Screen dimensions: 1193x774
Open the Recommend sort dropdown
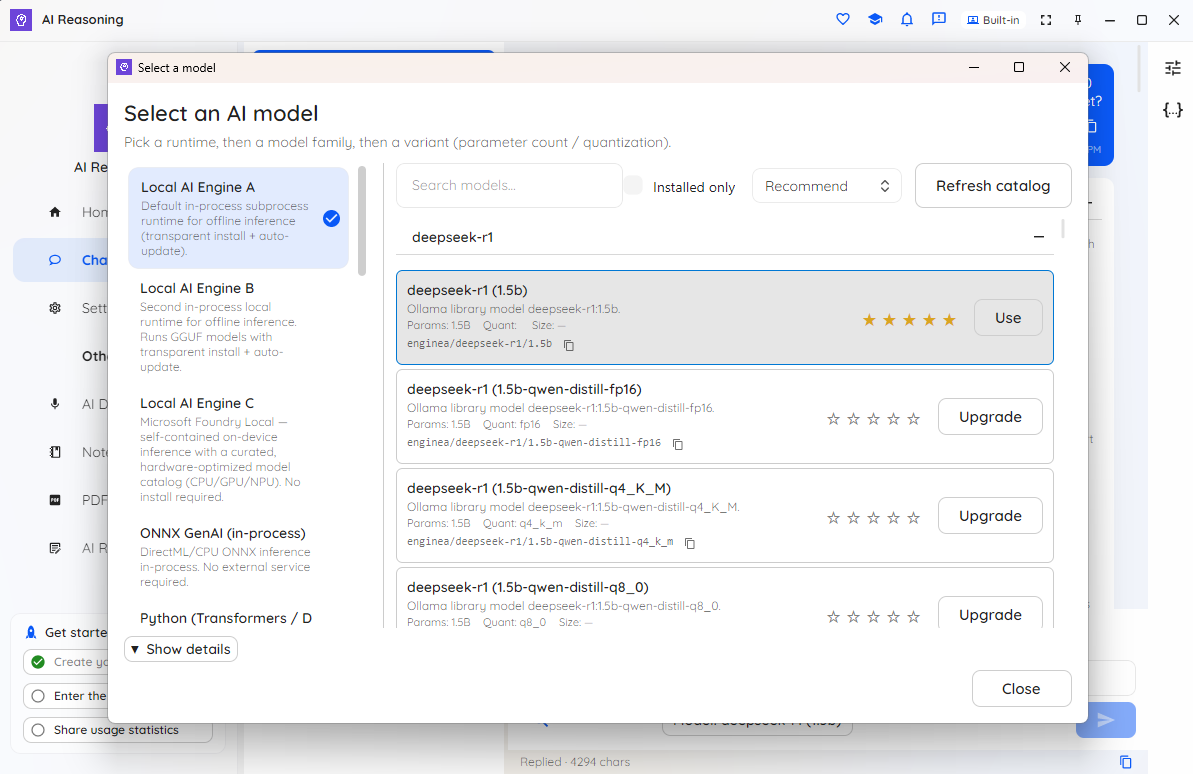tap(826, 186)
